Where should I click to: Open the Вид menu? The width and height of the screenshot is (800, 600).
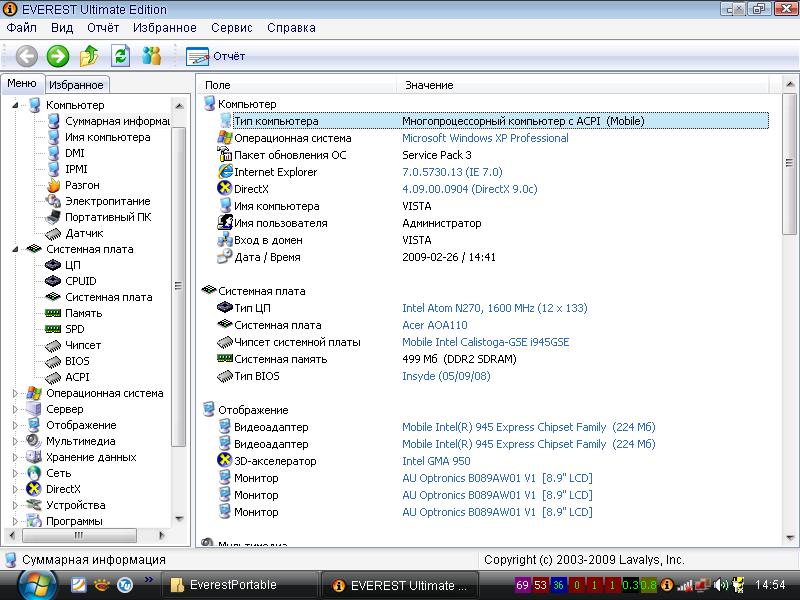[62, 28]
